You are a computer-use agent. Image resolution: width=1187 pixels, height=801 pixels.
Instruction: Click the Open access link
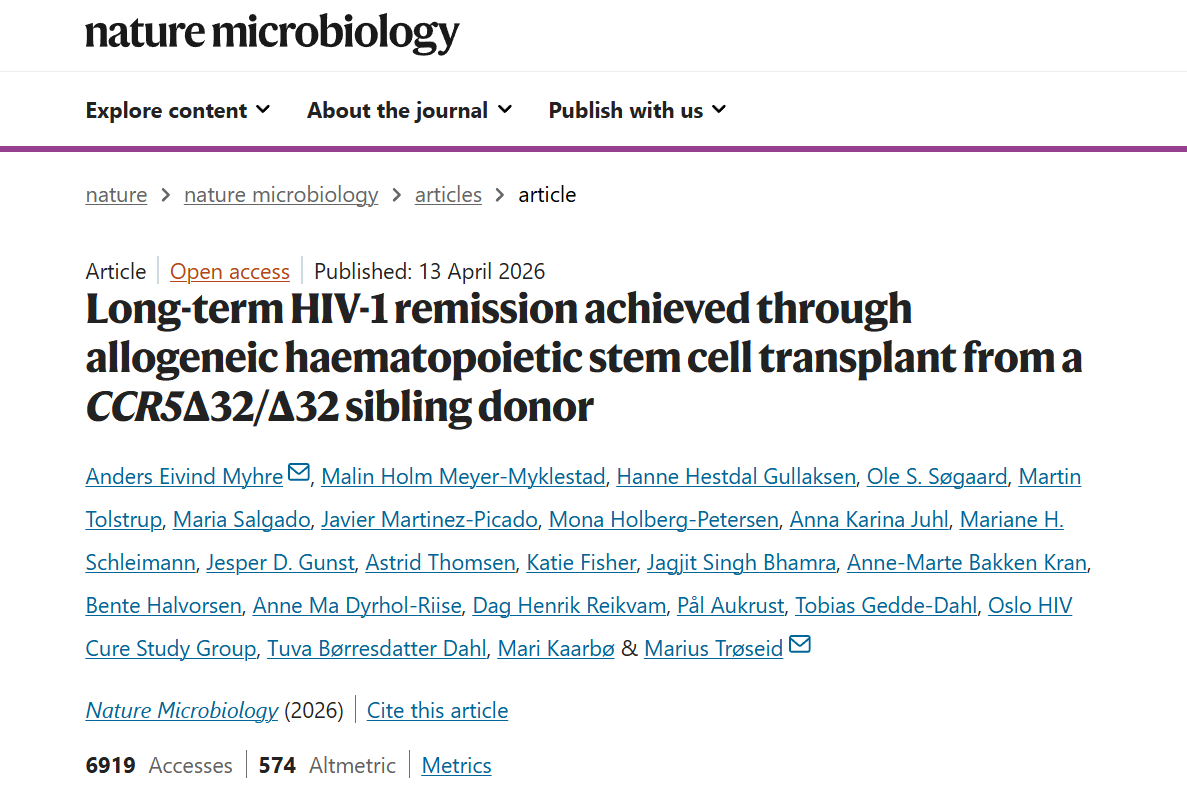click(230, 271)
